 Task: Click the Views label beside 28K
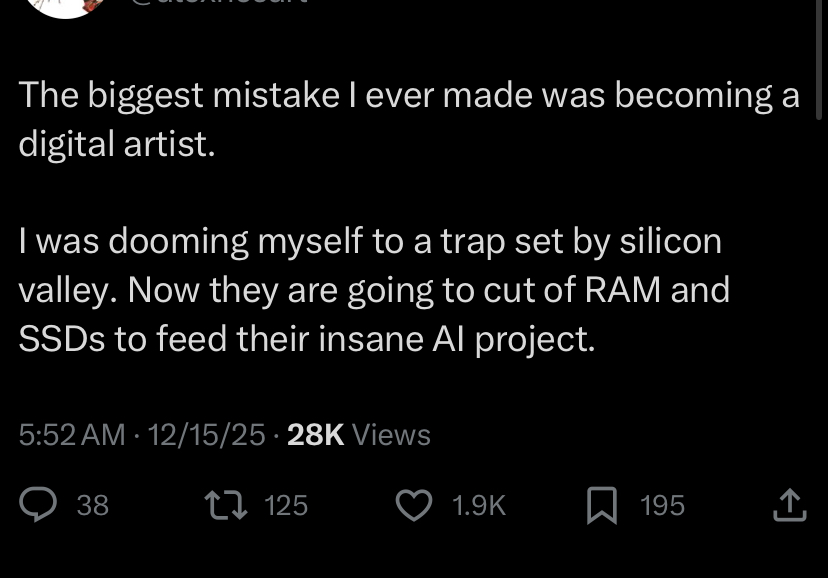[391, 434]
